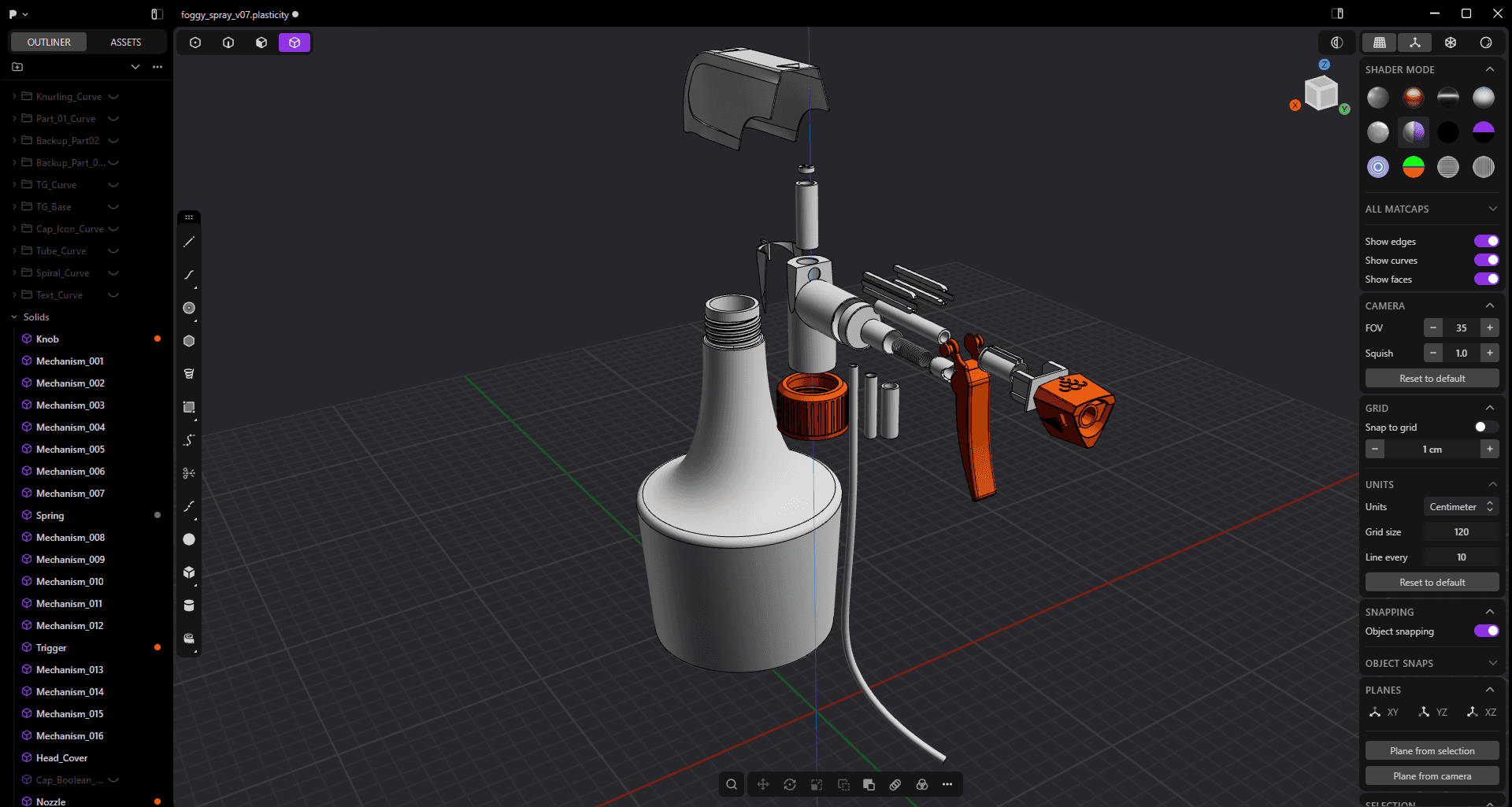Select the spline Curve tool in the toolbar

tap(189, 276)
